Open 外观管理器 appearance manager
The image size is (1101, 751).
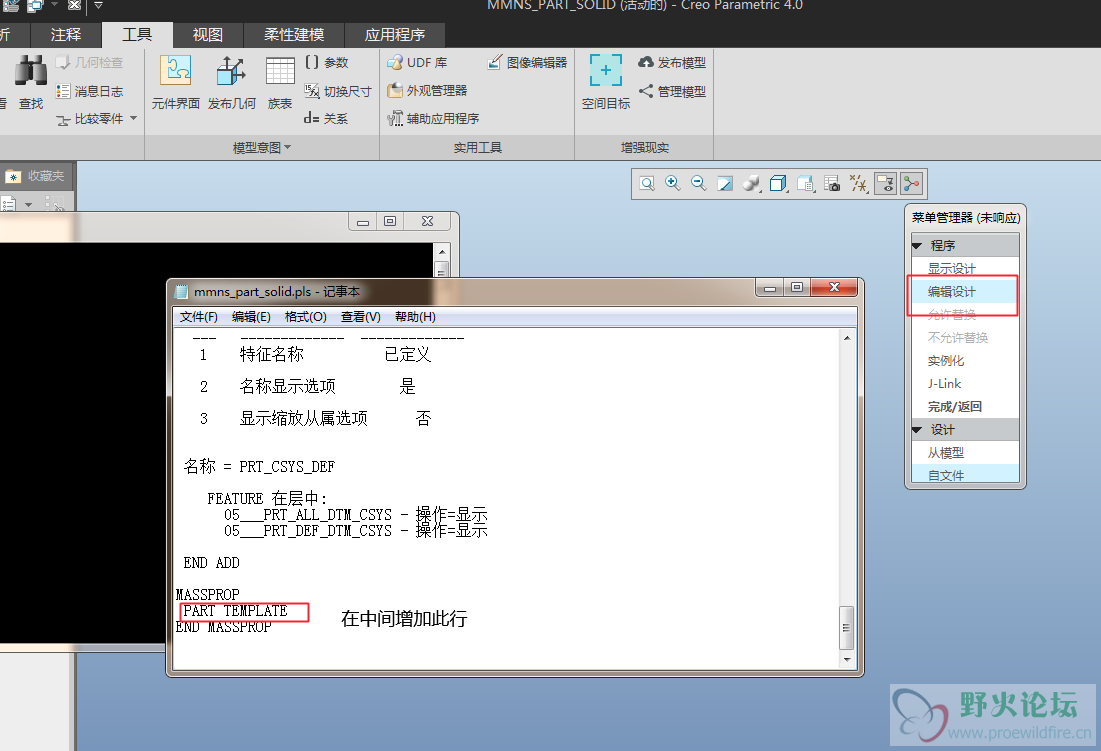click(427, 91)
